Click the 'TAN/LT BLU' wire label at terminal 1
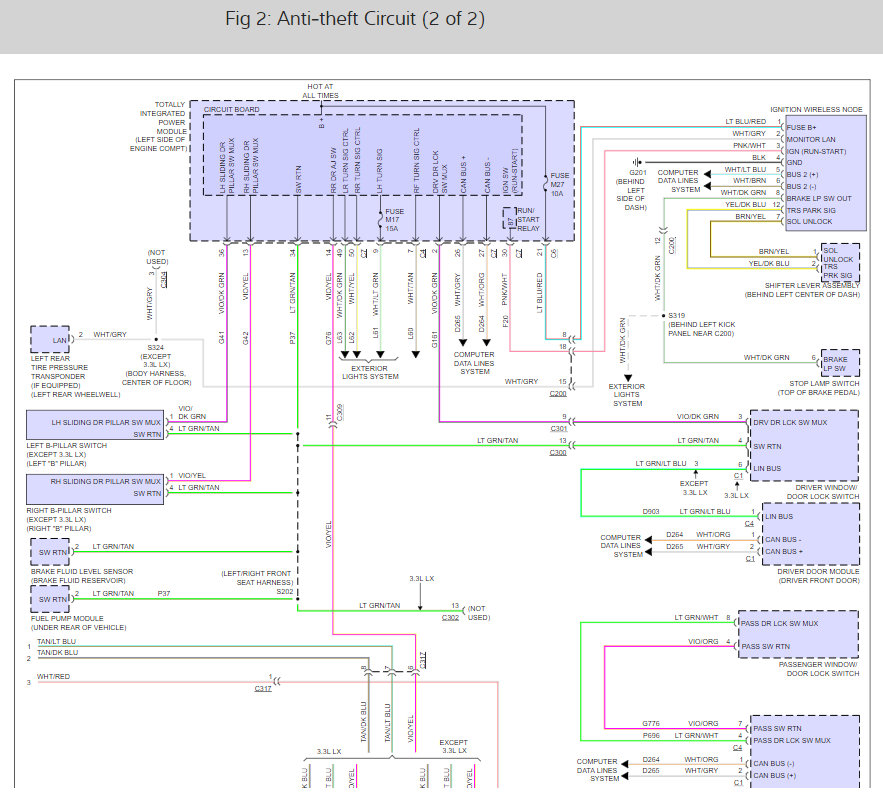Viewport: 883px width, 804px height. click(56, 642)
